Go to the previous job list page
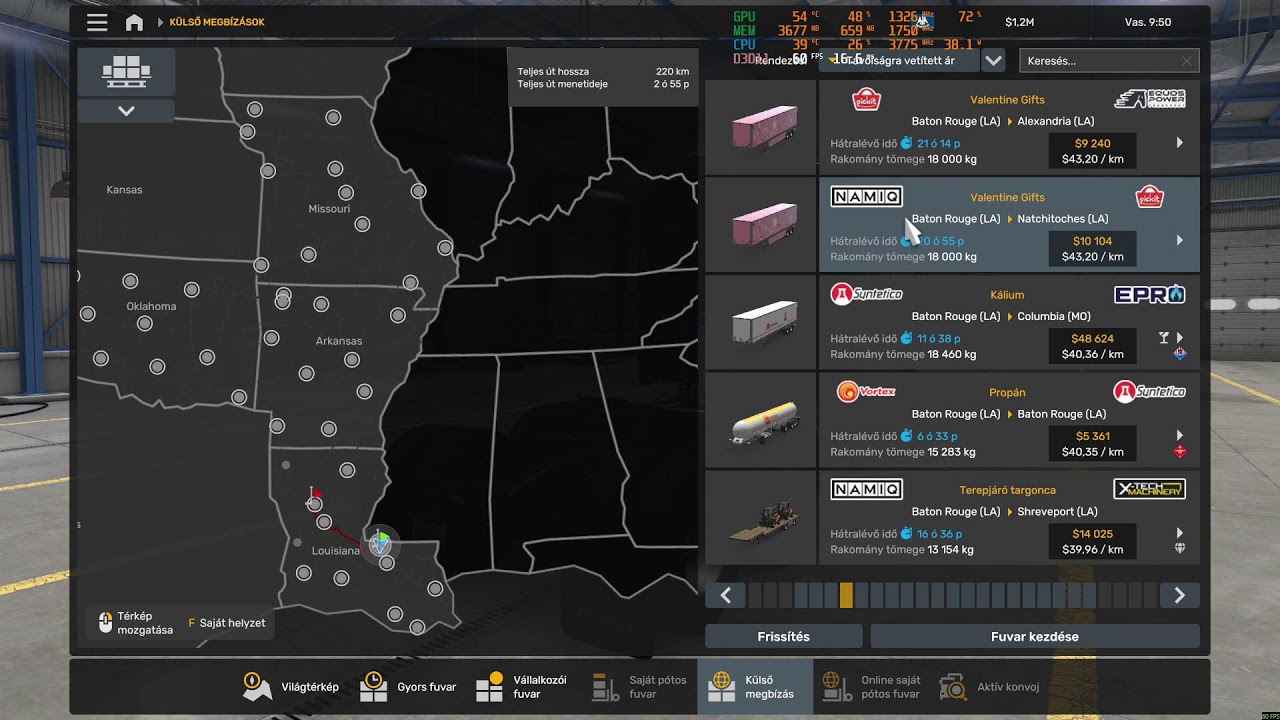This screenshot has height=720, width=1280. [x=726, y=595]
